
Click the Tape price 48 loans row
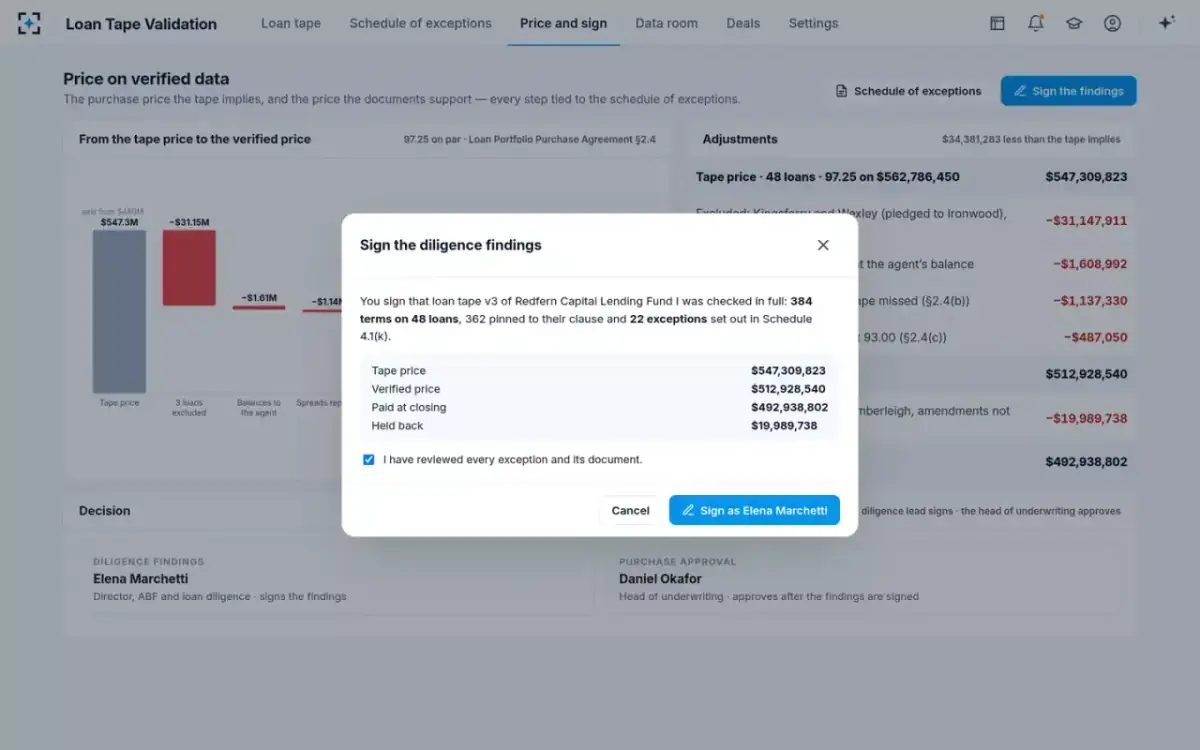point(911,177)
